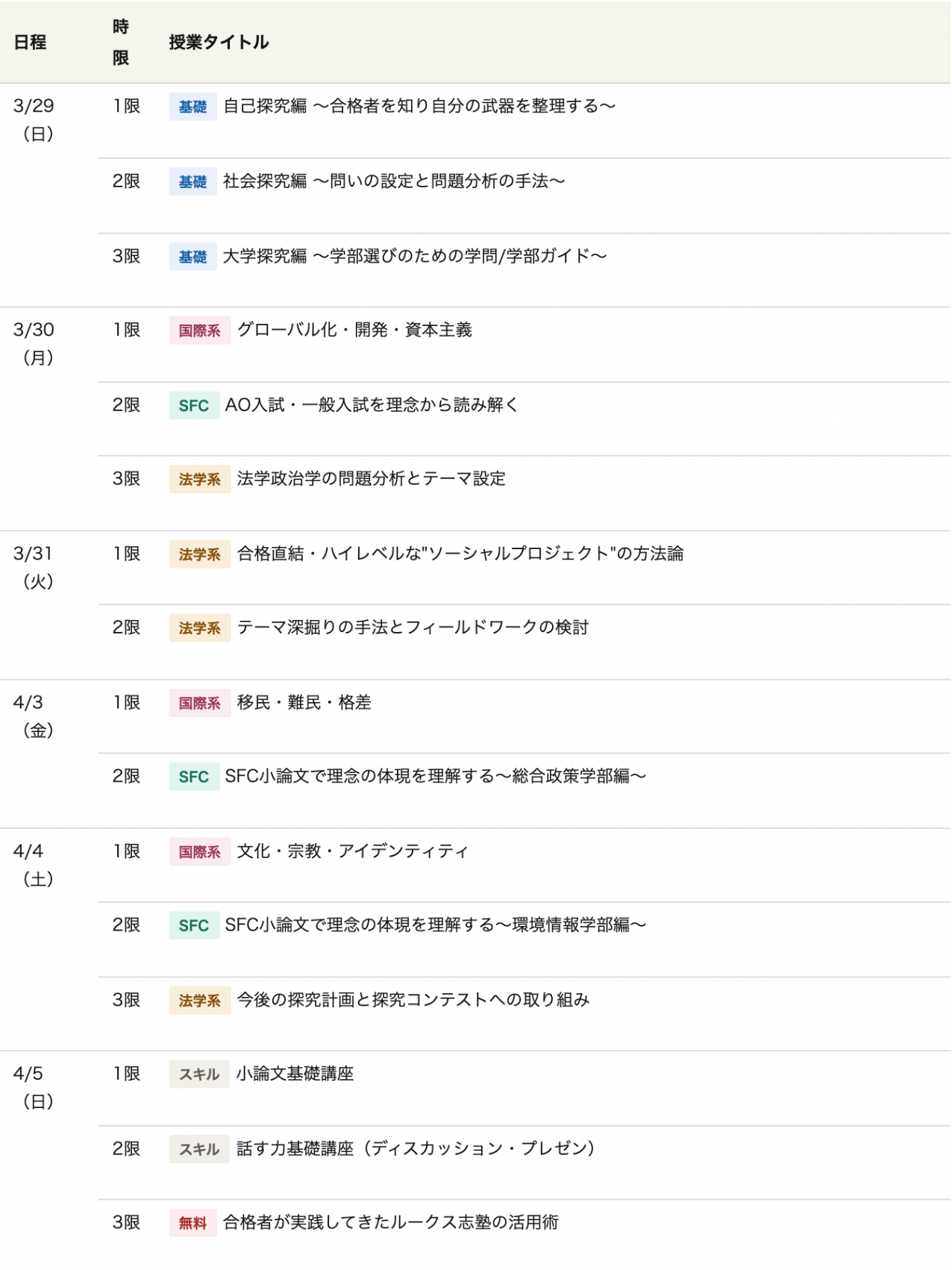952x1270 pixels.
Task: Open the SFC小論文 総合政策学部編 class title
Action: (435, 776)
